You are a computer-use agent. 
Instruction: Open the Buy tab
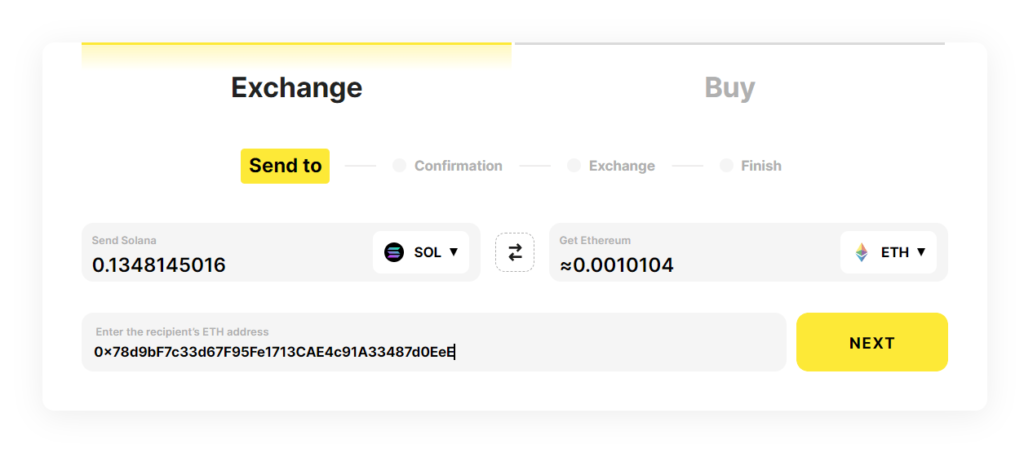tap(729, 87)
